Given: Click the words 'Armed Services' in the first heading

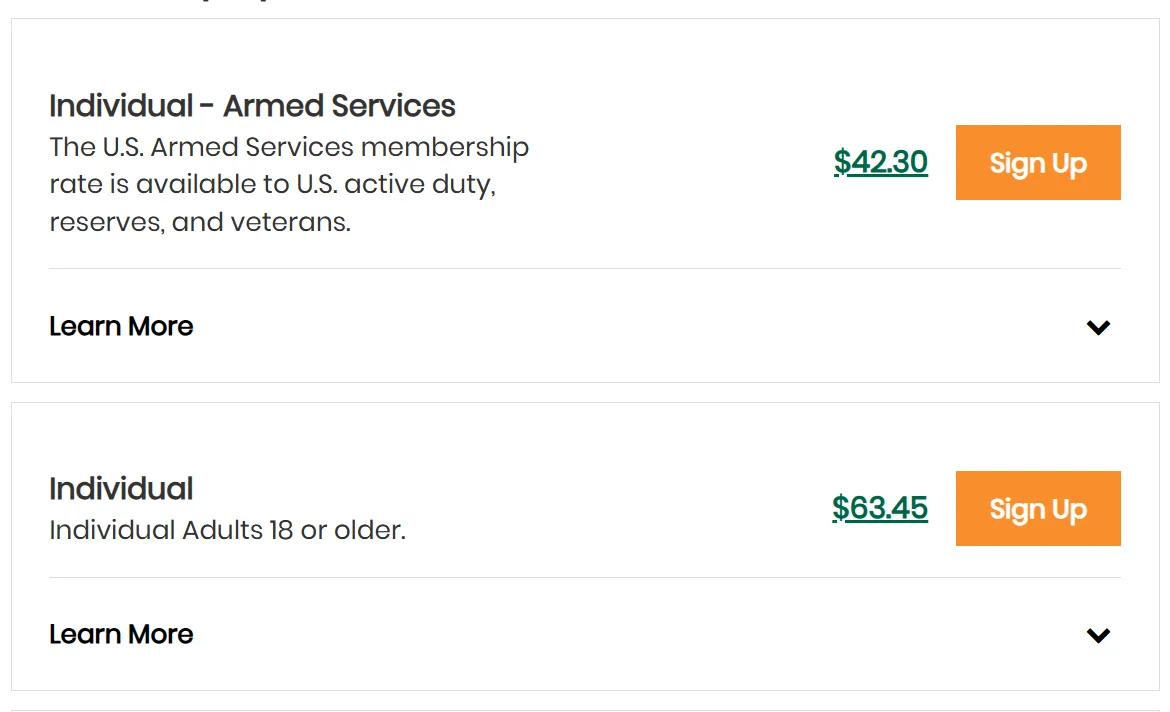Looking at the screenshot, I should pos(339,106).
